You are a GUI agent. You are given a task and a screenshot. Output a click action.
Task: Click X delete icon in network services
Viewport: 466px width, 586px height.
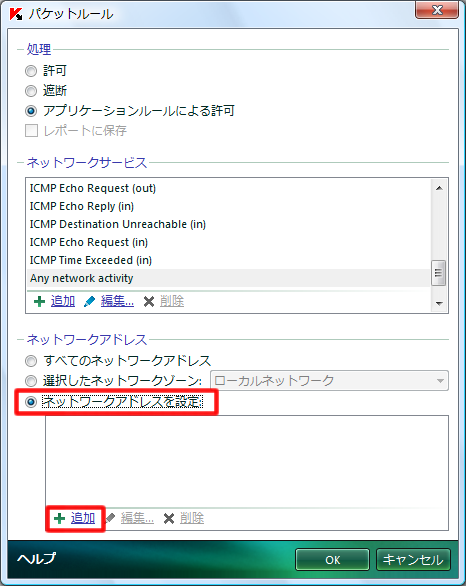click(x=149, y=302)
